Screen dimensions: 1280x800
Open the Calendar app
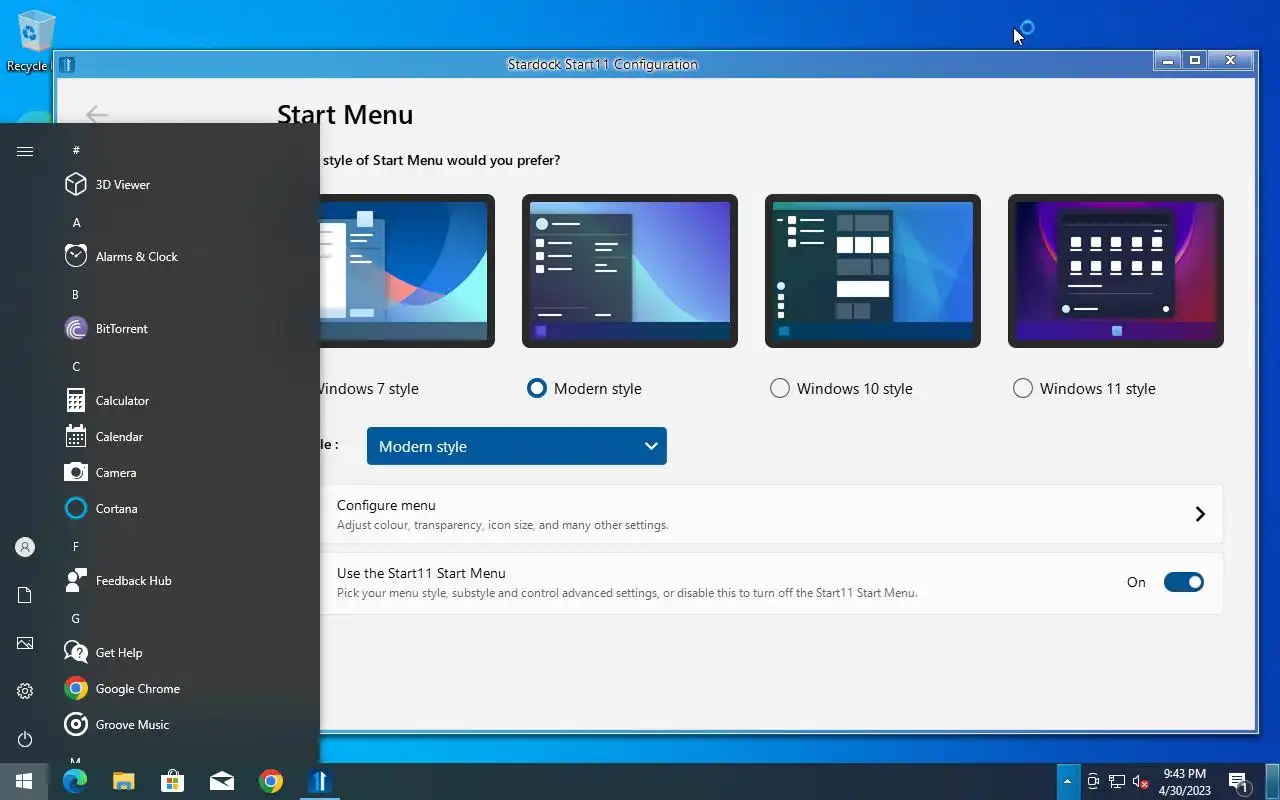tap(188, 436)
